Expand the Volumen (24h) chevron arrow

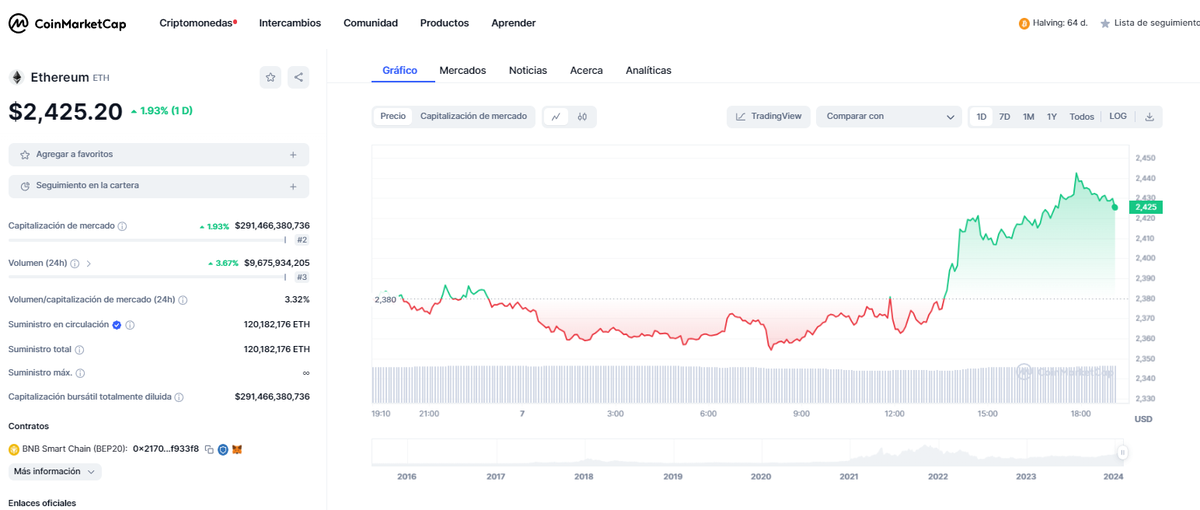[89, 263]
